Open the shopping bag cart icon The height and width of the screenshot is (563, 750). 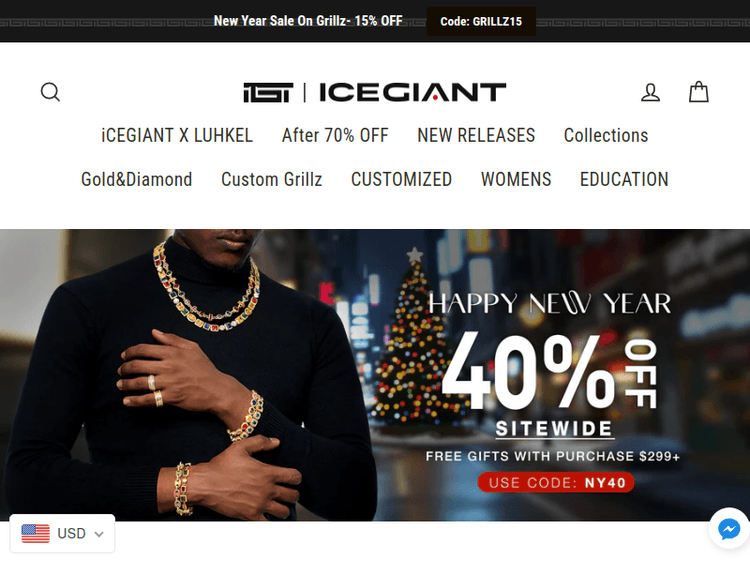698,92
